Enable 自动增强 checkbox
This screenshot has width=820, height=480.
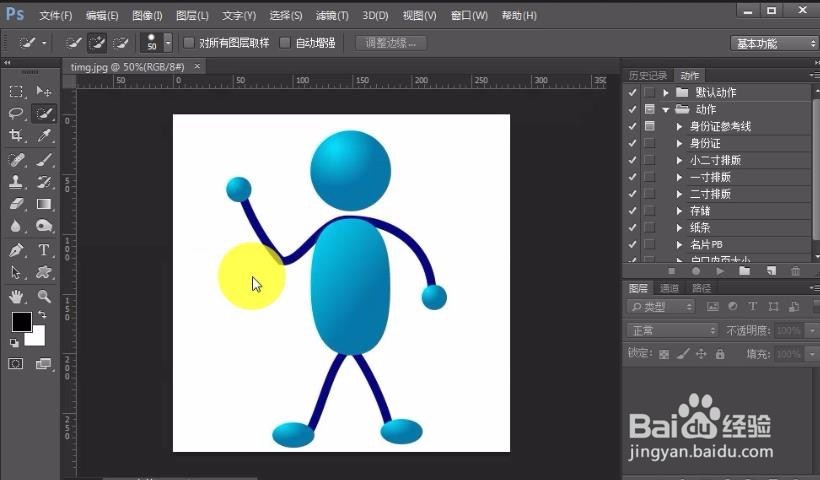285,43
